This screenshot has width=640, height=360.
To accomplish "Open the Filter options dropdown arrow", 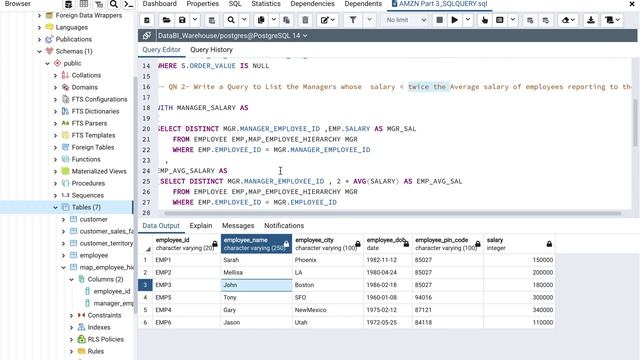I will click(369, 20).
